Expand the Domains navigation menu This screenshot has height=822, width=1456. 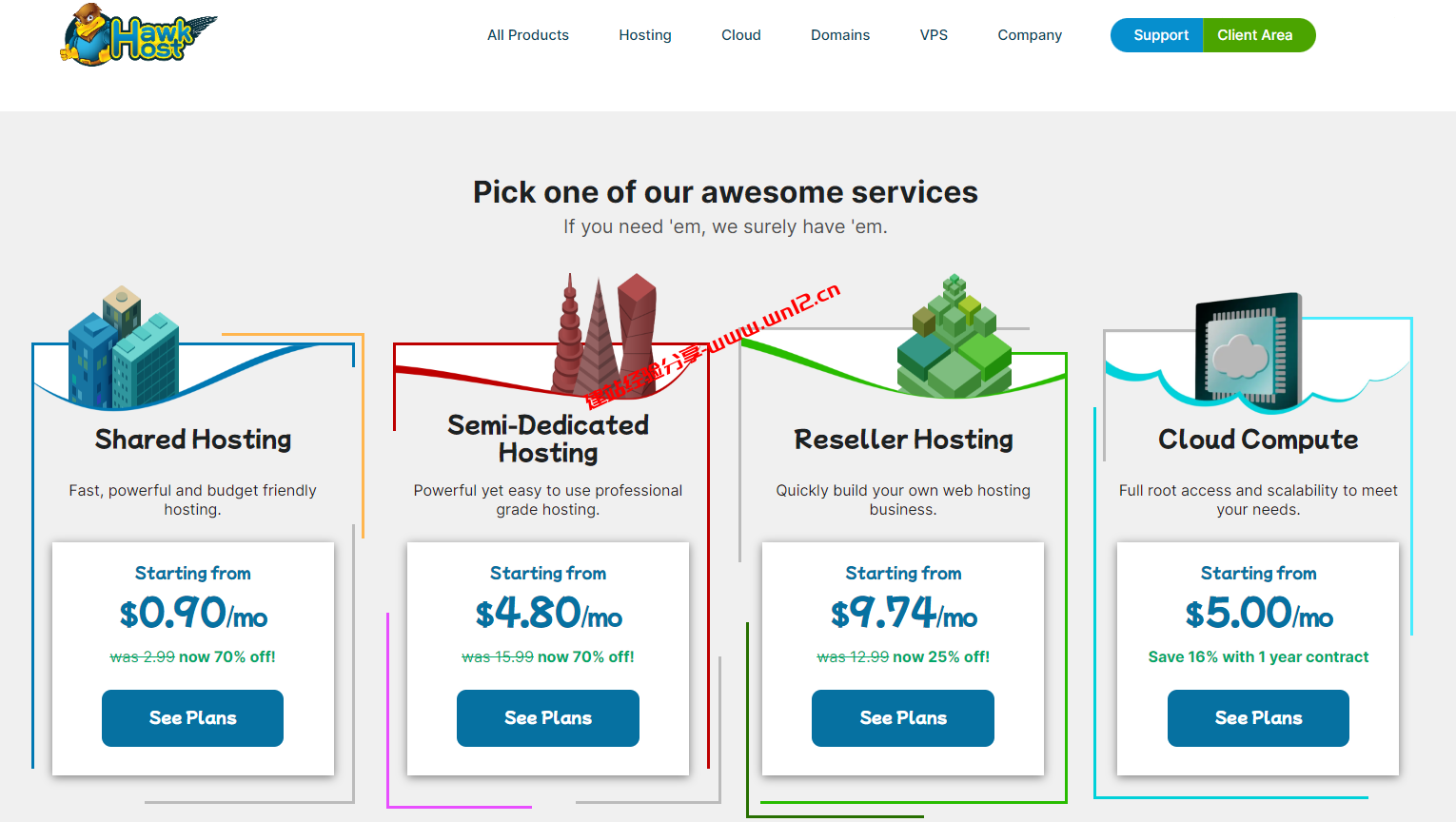pos(840,35)
